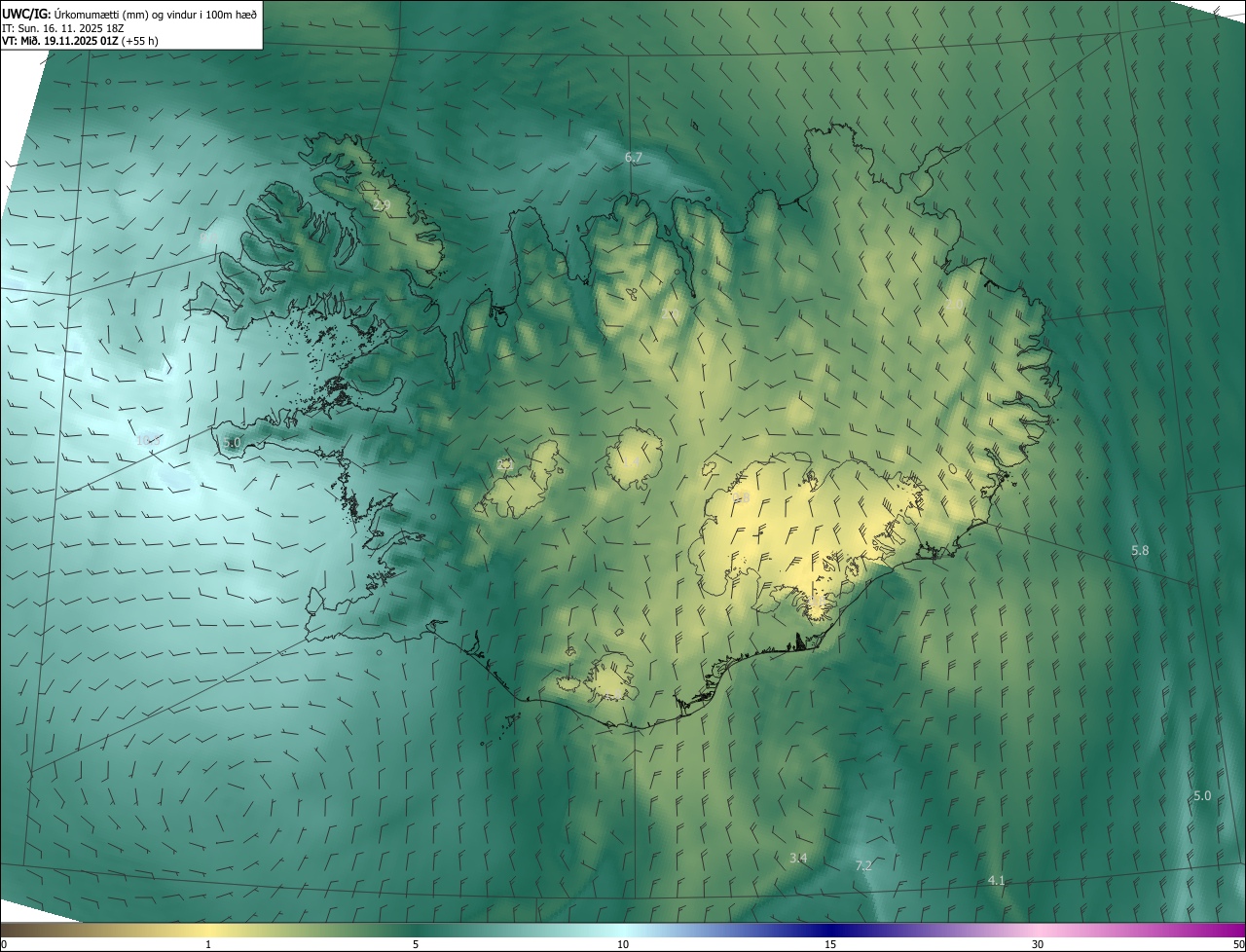Click the 2.9 value on the Westfjords

point(382,205)
